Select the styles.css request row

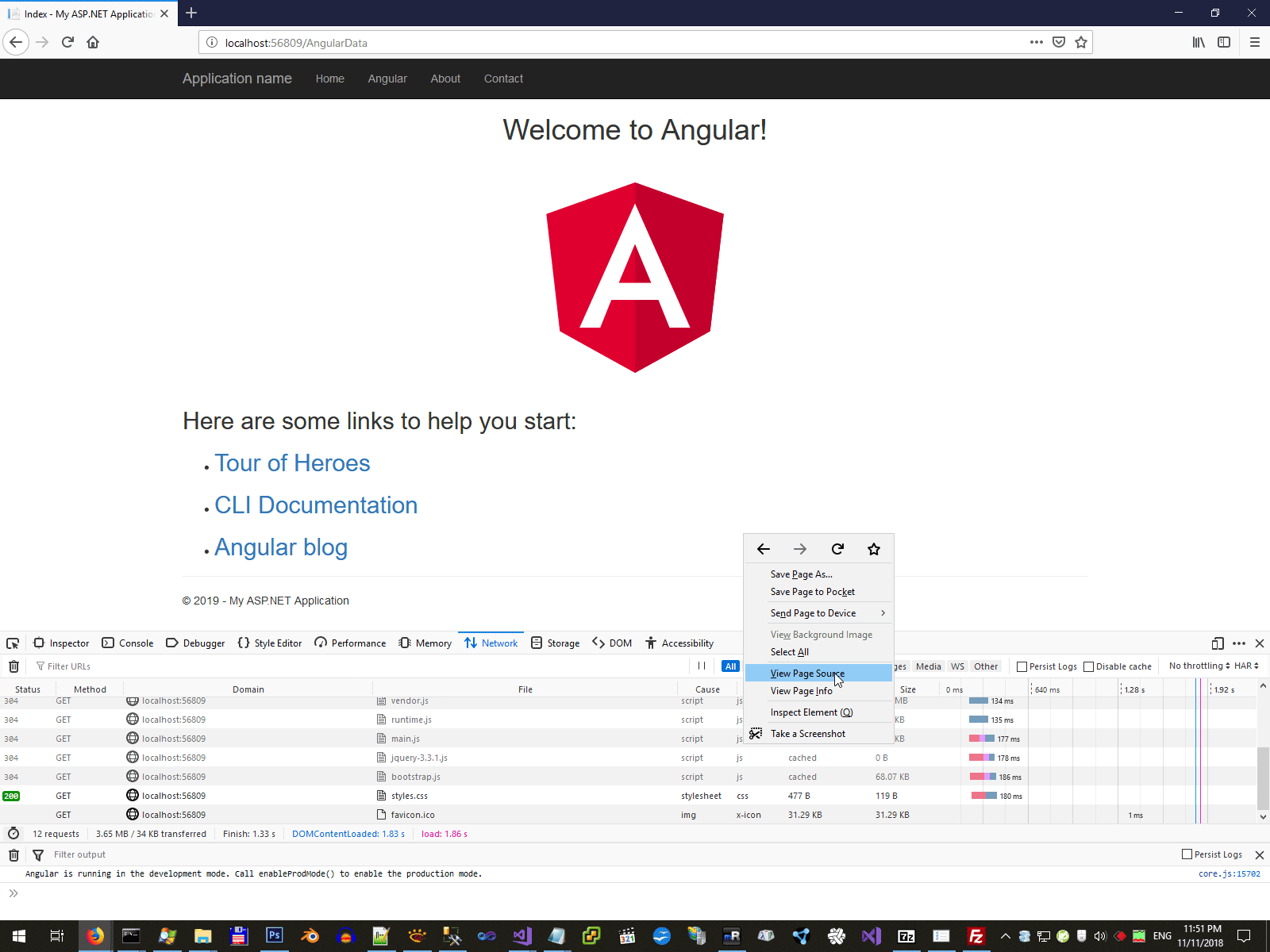[629, 796]
